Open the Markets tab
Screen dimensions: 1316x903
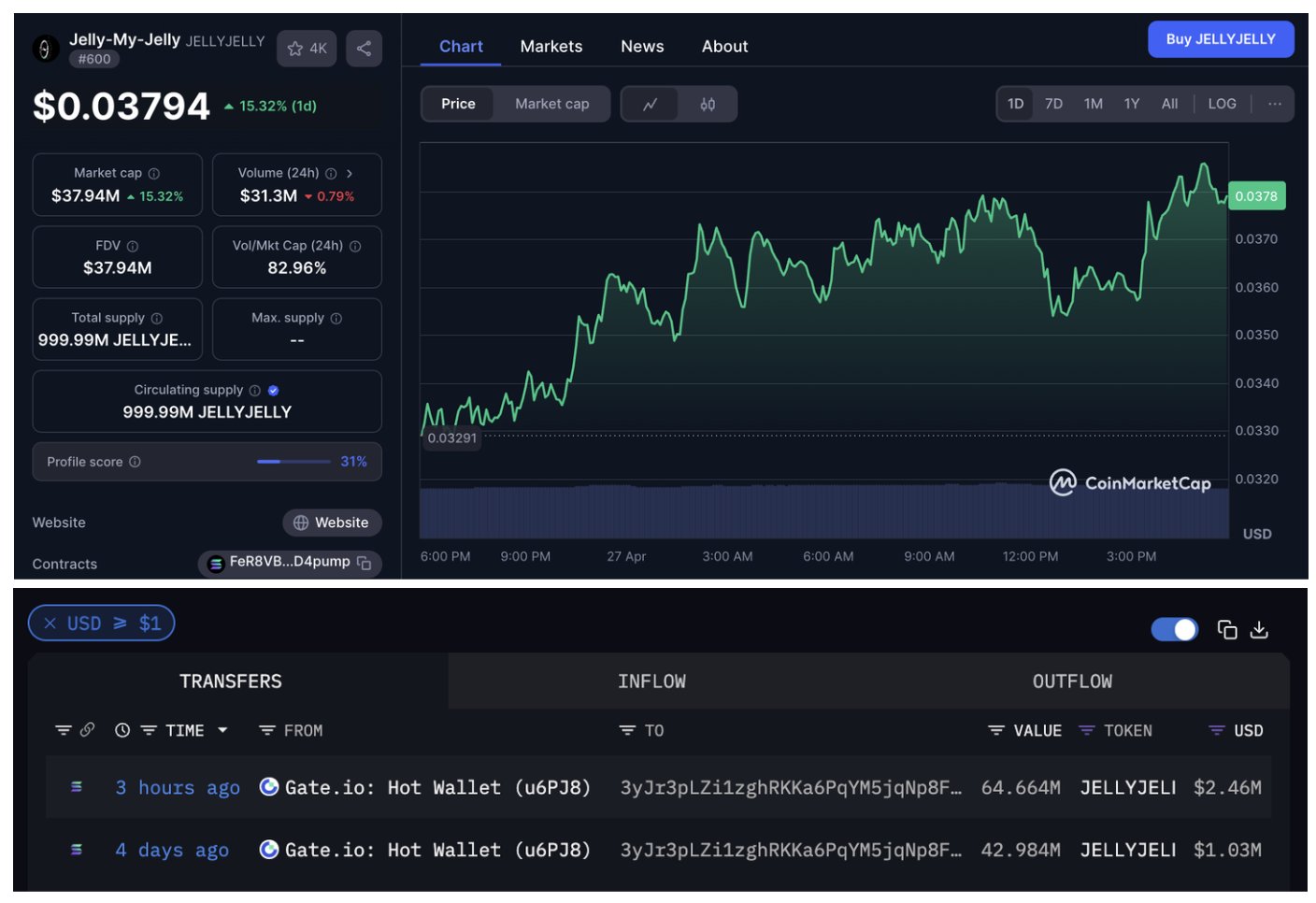coord(551,46)
